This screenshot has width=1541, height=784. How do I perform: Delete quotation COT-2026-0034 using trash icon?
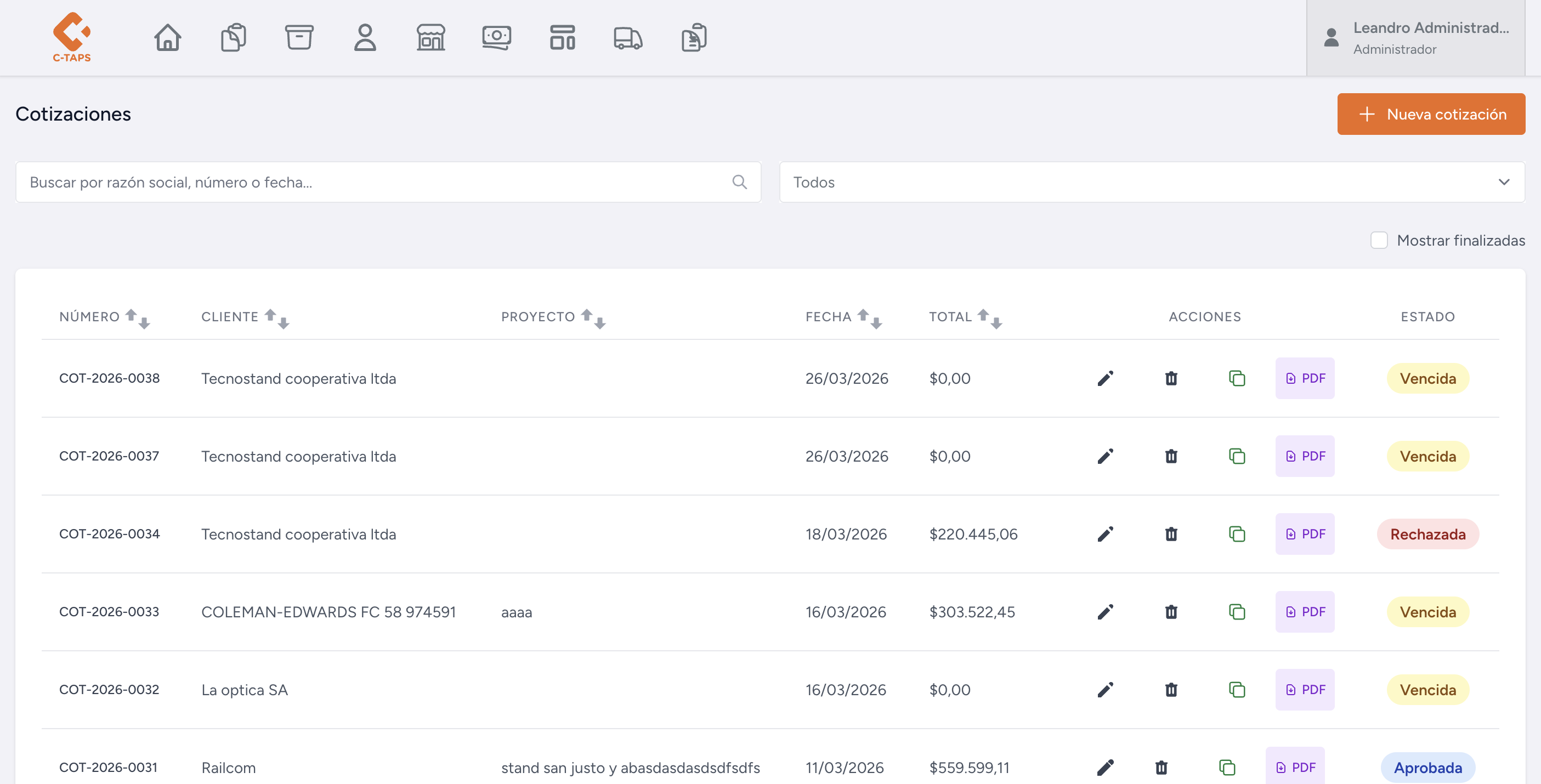pyautogui.click(x=1171, y=534)
